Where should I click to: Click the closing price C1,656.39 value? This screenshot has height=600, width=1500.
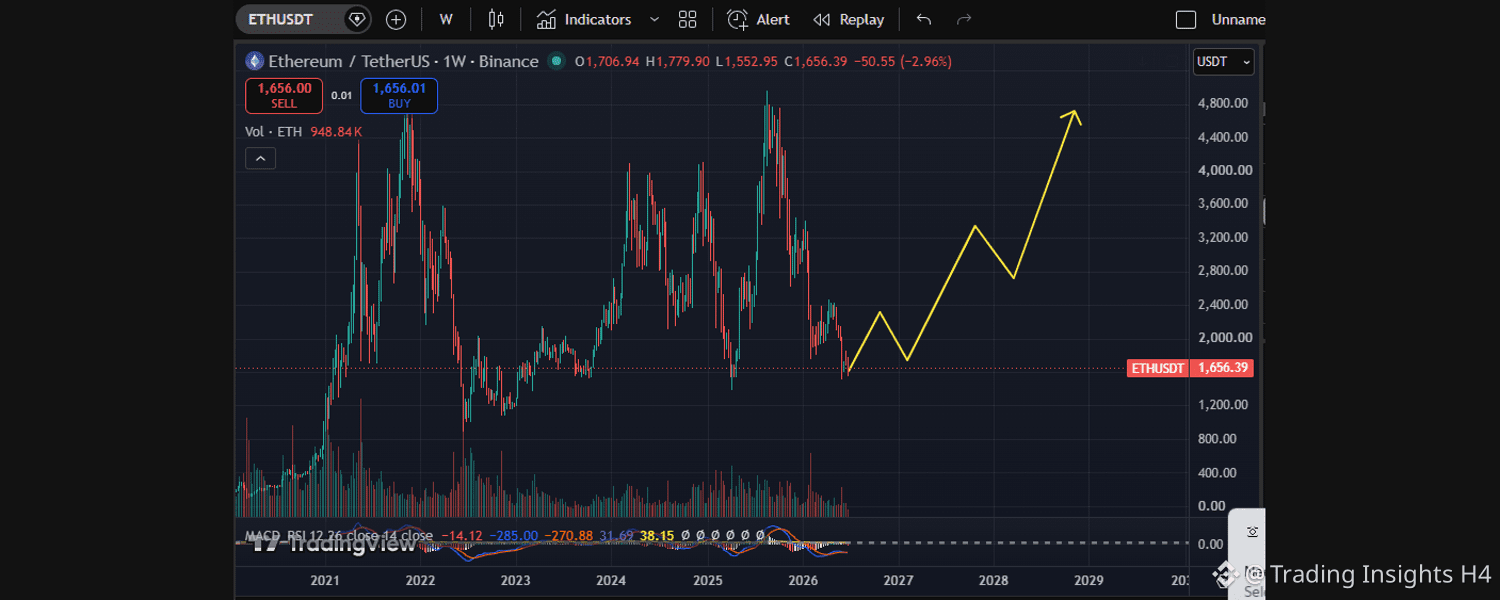[x=815, y=62]
